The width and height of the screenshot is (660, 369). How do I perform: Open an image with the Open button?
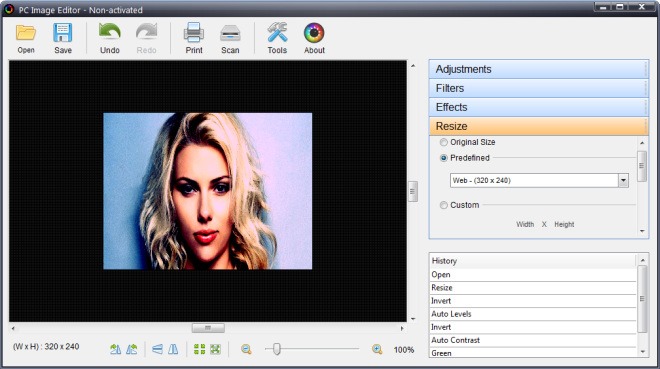click(26, 39)
